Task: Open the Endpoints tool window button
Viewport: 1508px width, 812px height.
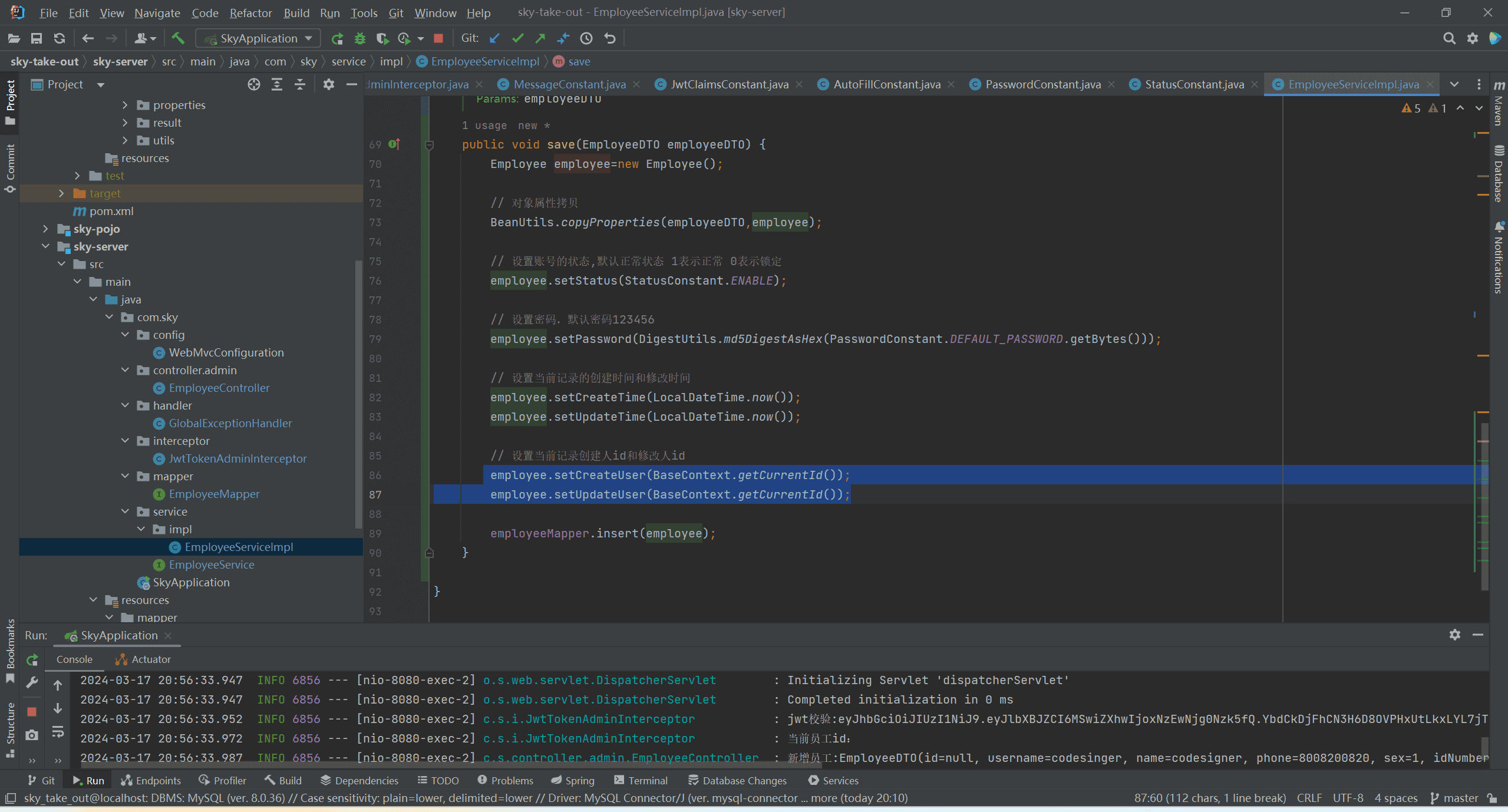Action: pos(151,780)
